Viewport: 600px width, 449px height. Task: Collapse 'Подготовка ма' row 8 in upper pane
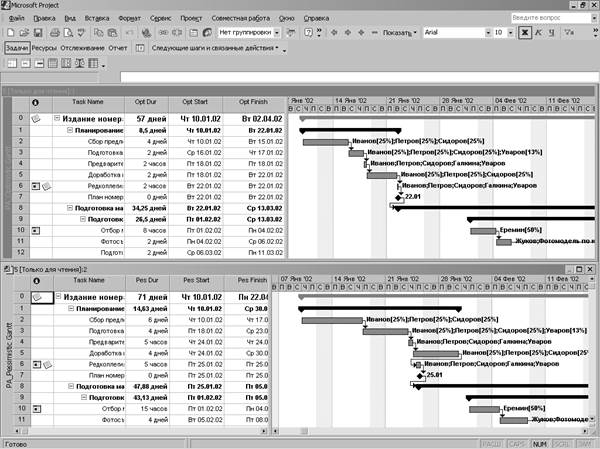pyautogui.click(x=70, y=208)
